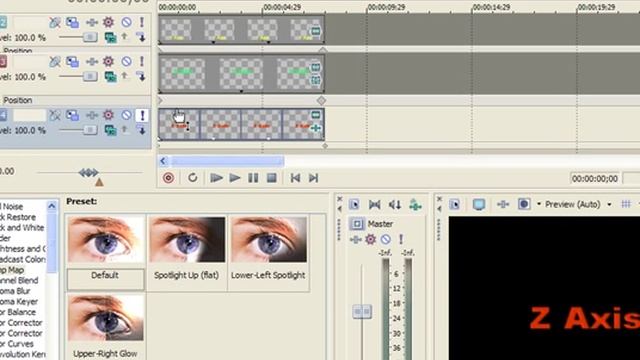Start recording with the Record button
Screen dimensions: 640x360
pyautogui.click(x=168, y=178)
